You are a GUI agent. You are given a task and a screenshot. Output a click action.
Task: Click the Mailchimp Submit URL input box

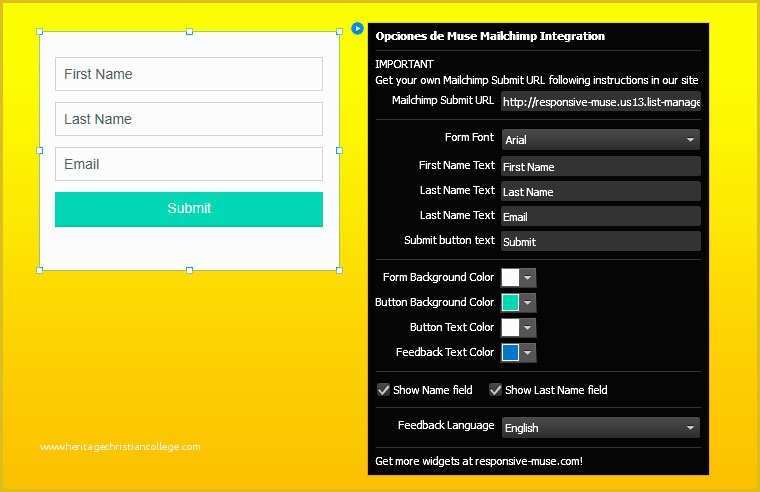(x=601, y=102)
